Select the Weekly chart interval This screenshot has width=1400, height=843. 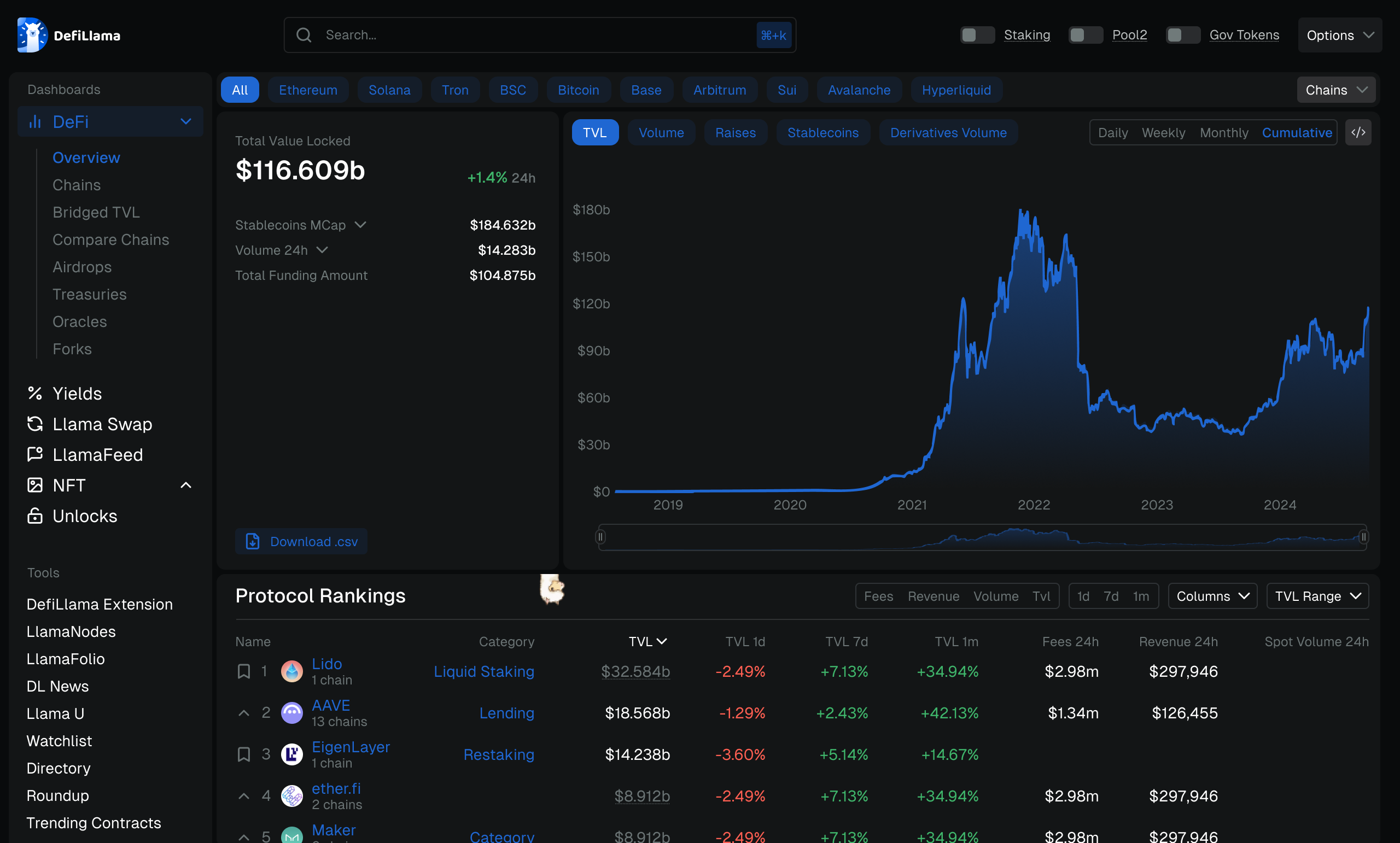click(x=1163, y=133)
